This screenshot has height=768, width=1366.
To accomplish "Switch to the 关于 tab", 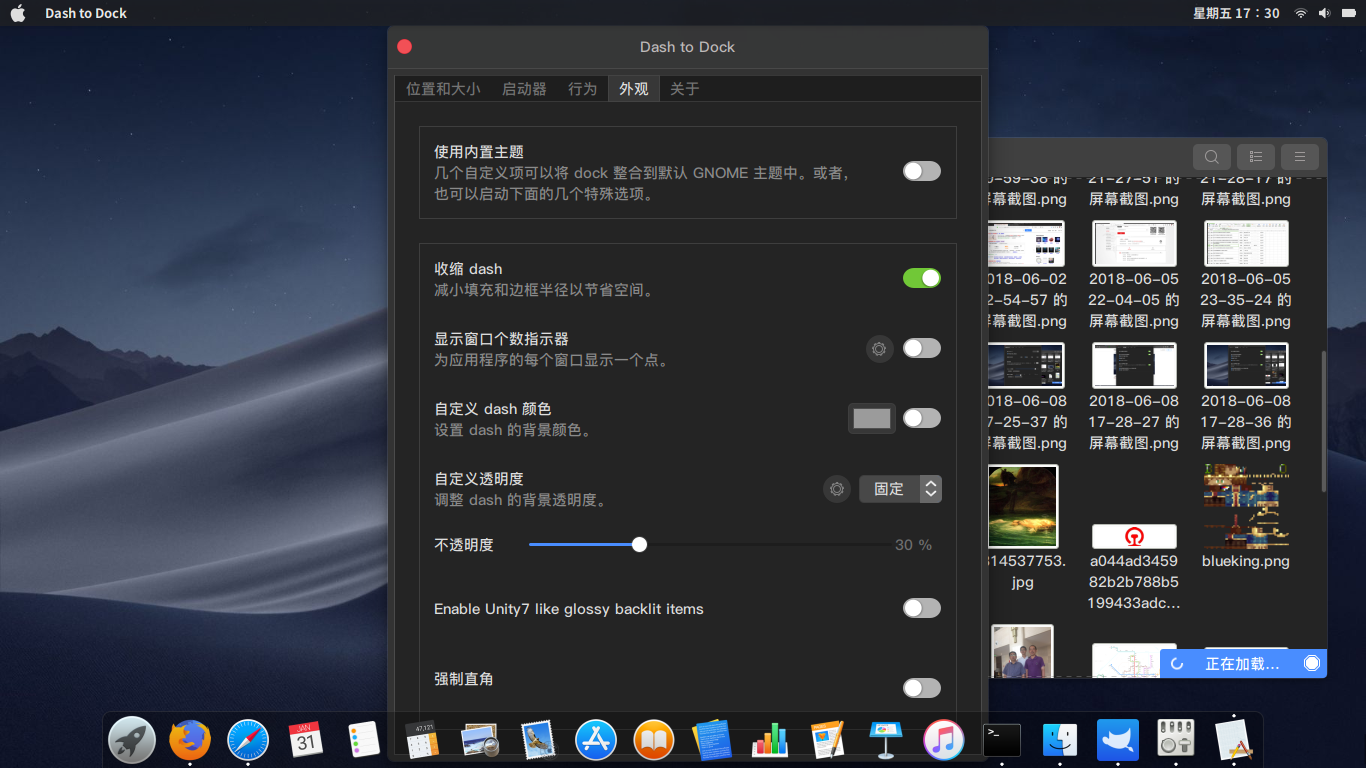I will [683, 88].
